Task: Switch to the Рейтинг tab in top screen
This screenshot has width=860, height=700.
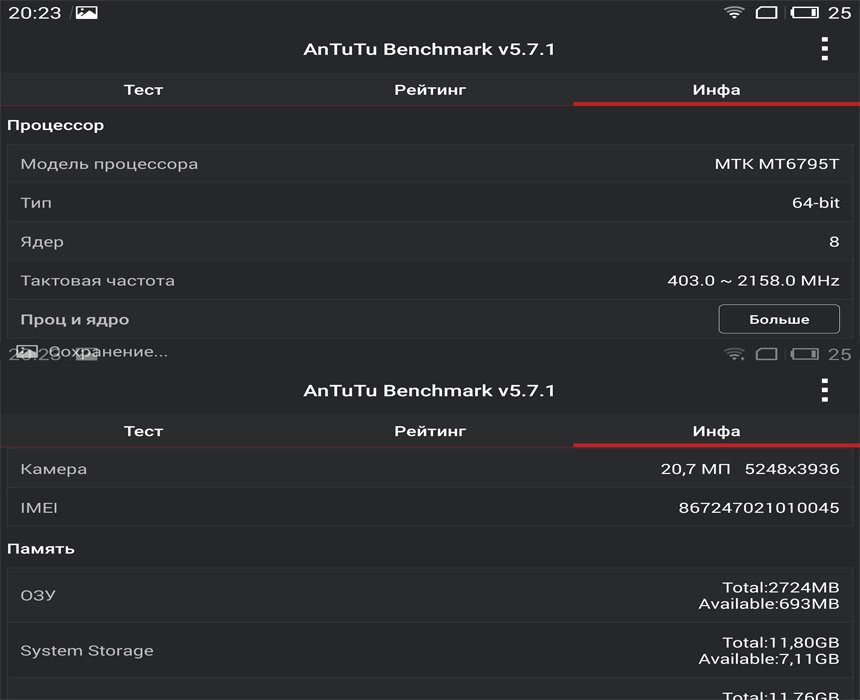Action: [x=430, y=89]
